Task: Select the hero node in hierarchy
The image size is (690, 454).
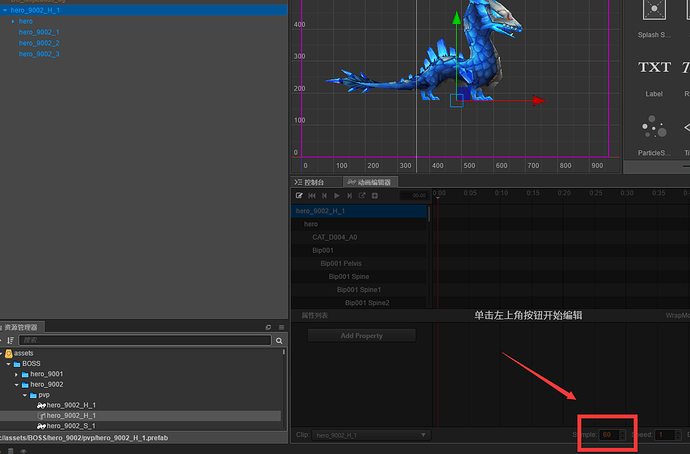Action: click(26, 21)
